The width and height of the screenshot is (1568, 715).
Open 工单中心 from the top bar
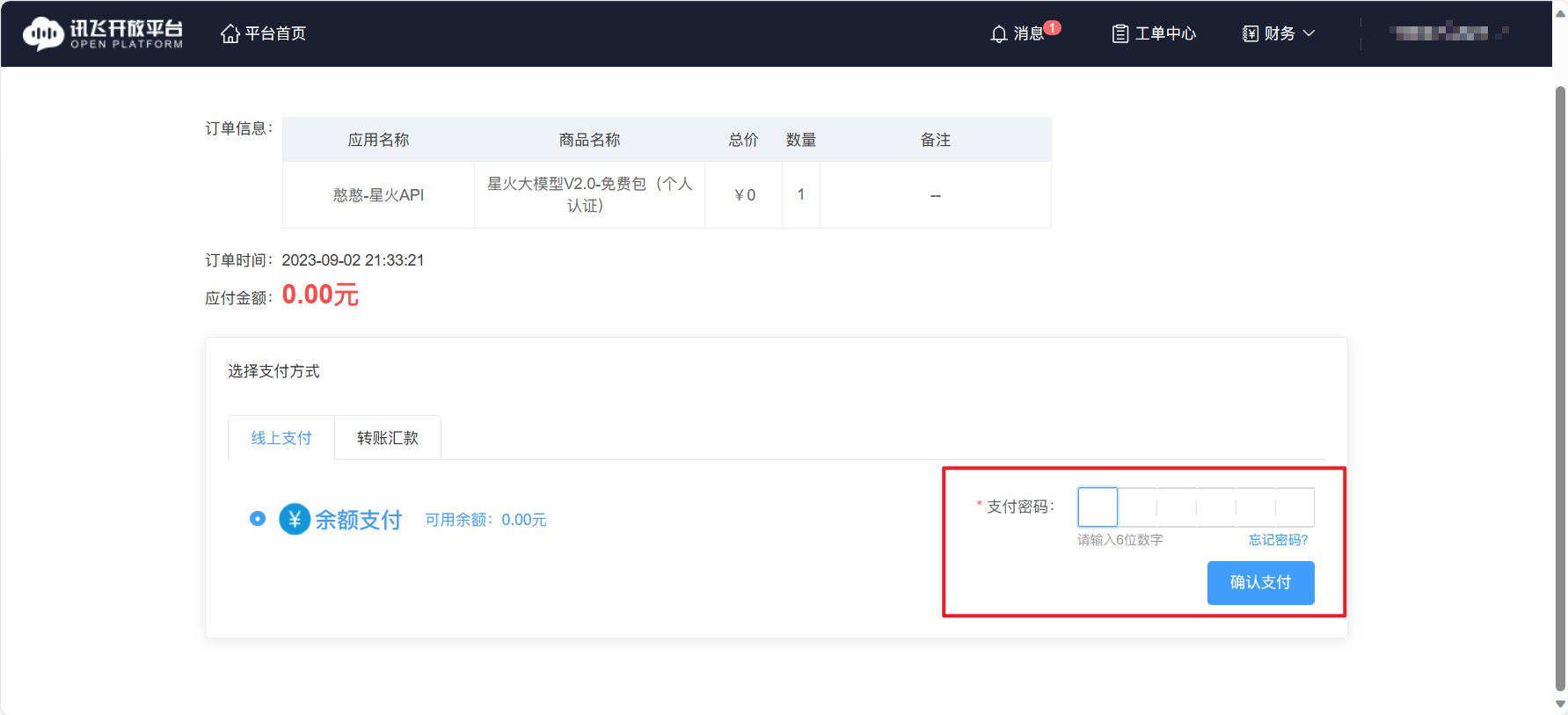pyautogui.click(x=1165, y=33)
